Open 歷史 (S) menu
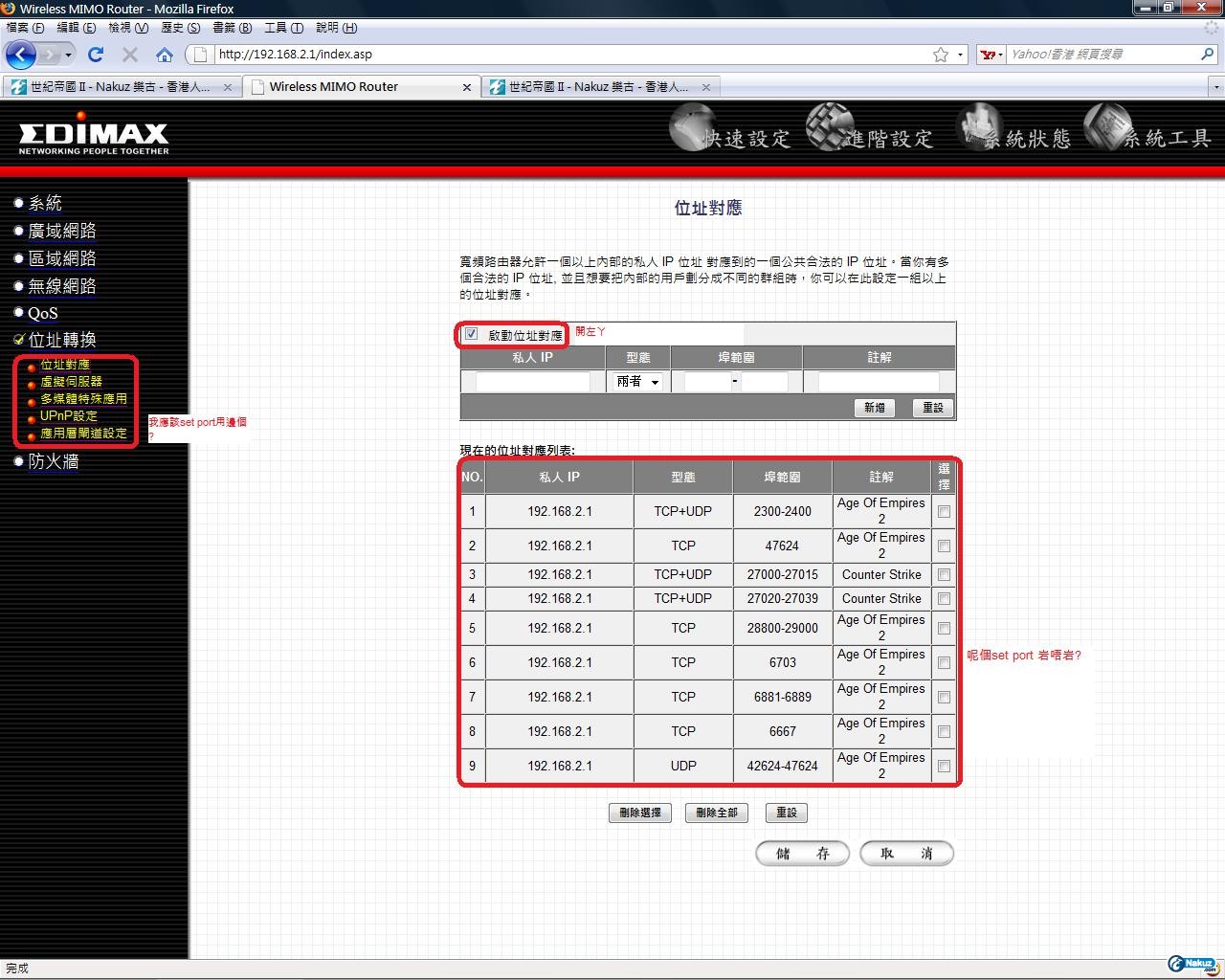1225x980 pixels. coord(180,28)
